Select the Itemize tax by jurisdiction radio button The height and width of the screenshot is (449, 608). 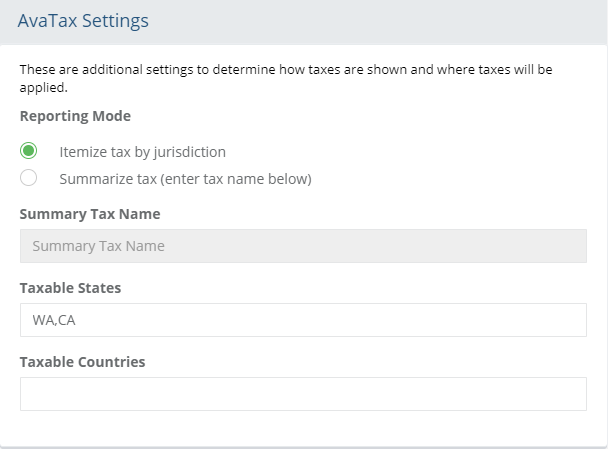point(29,152)
